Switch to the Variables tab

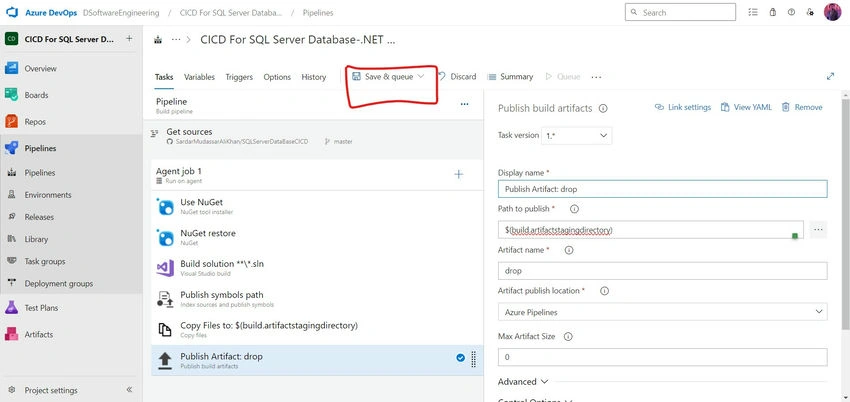(199, 77)
